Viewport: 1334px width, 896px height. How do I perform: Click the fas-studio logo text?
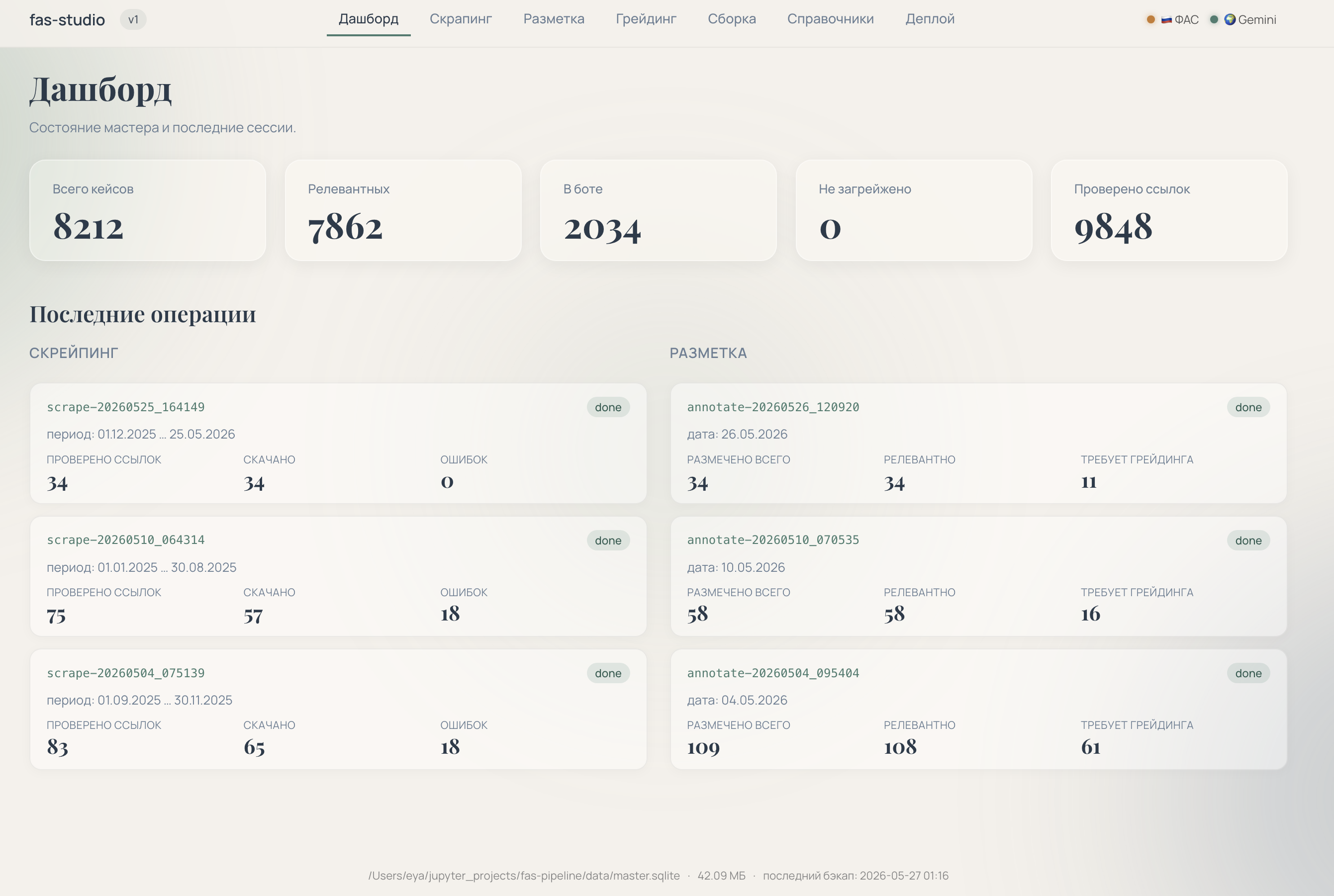coord(67,19)
